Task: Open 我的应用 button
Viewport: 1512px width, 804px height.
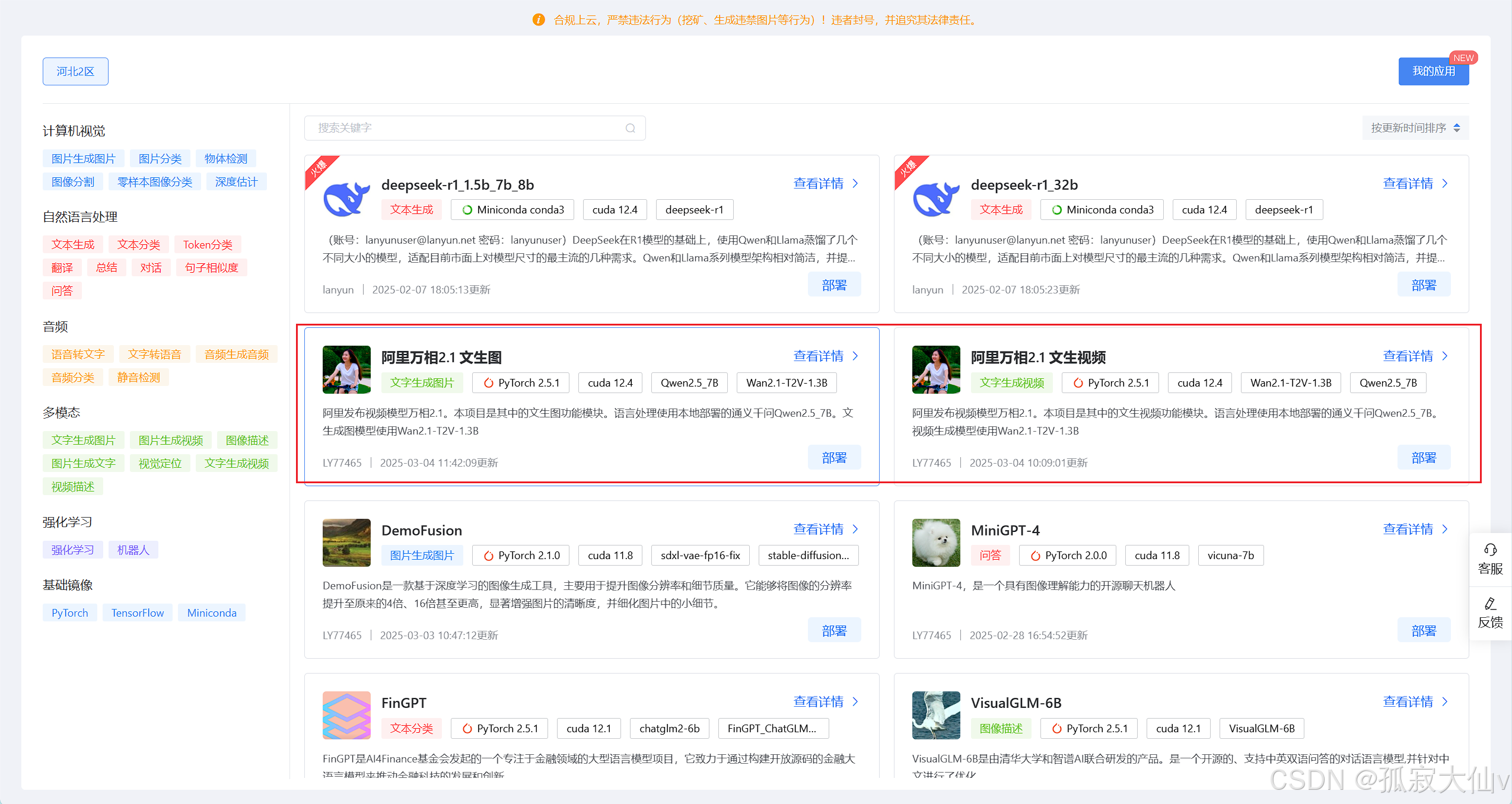Action: (x=1433, y=71)
